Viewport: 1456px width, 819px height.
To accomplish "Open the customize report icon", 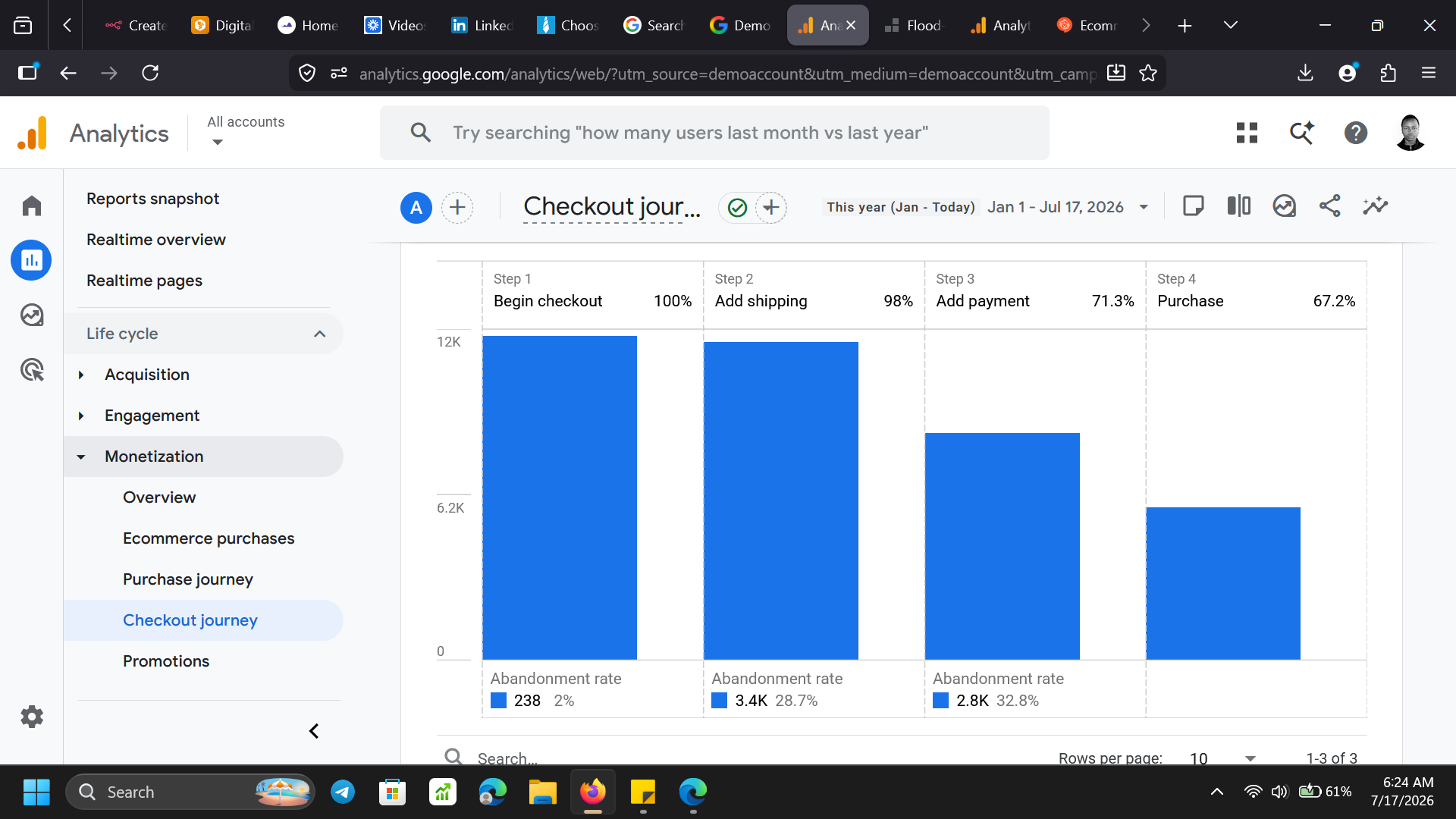I will pyautogui.click(x=1285, y=206).
